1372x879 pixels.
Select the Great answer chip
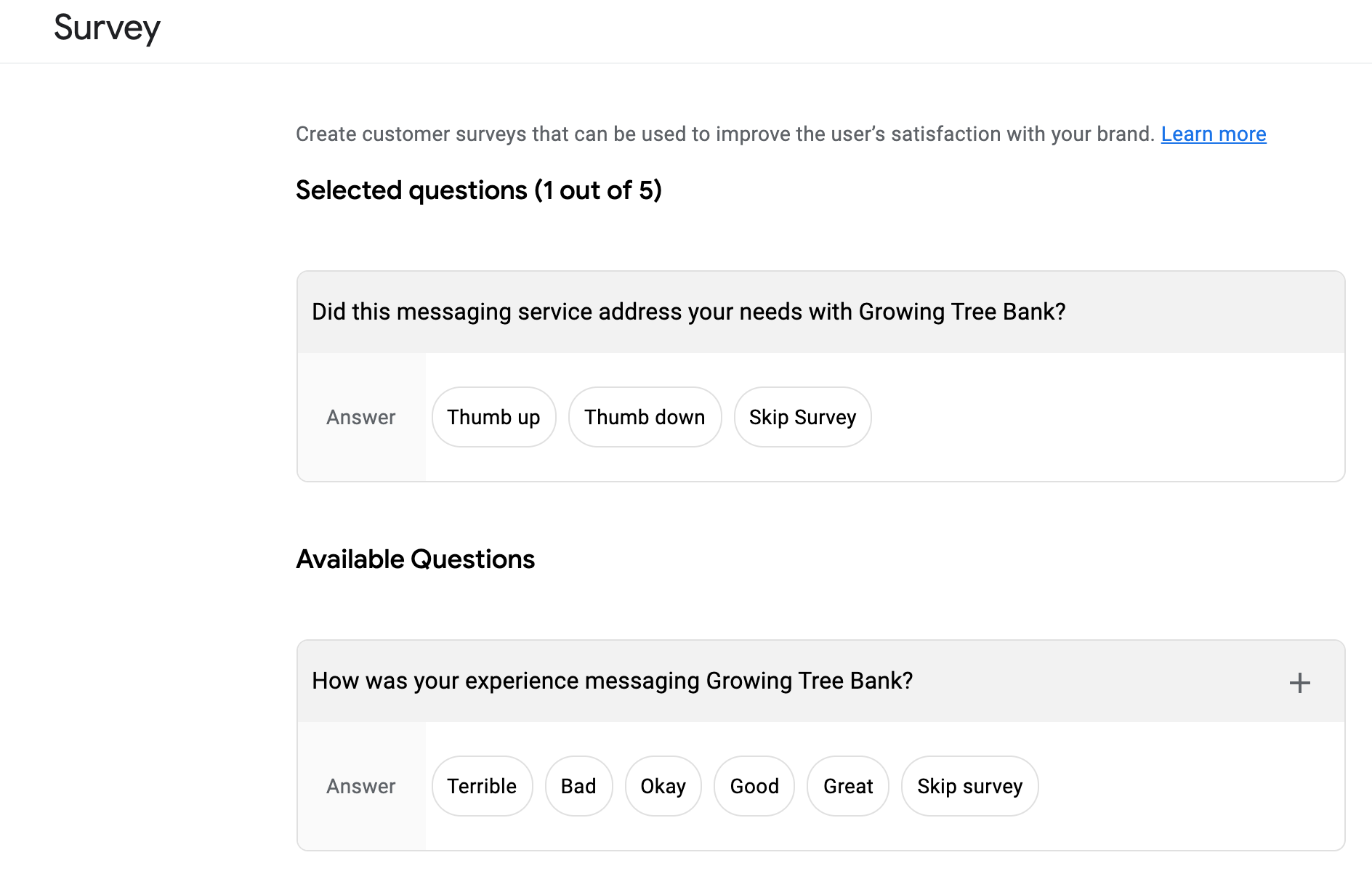[848, 786]
